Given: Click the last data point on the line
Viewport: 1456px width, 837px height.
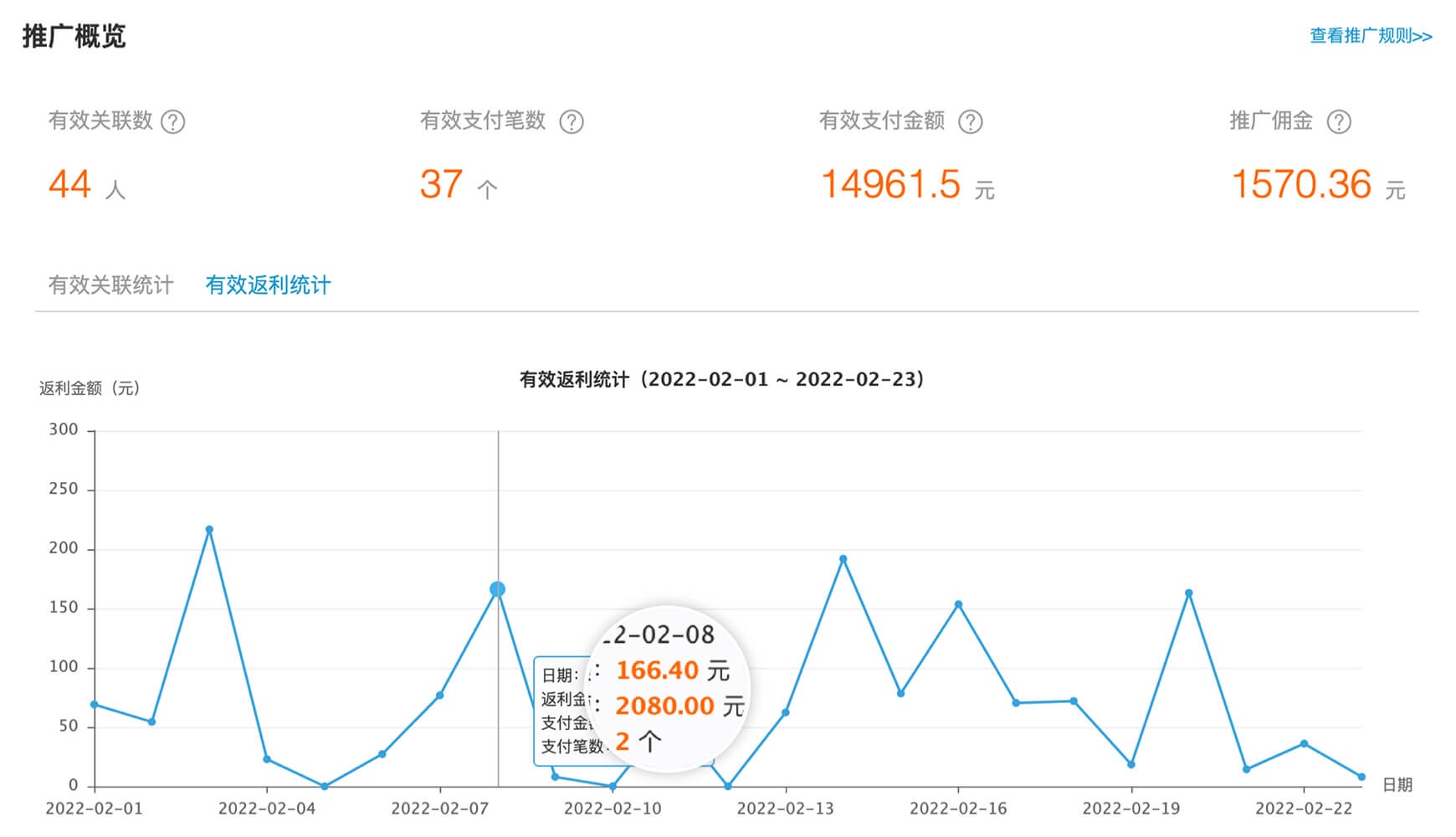Looking at the screenshot, I should 1361,778.
